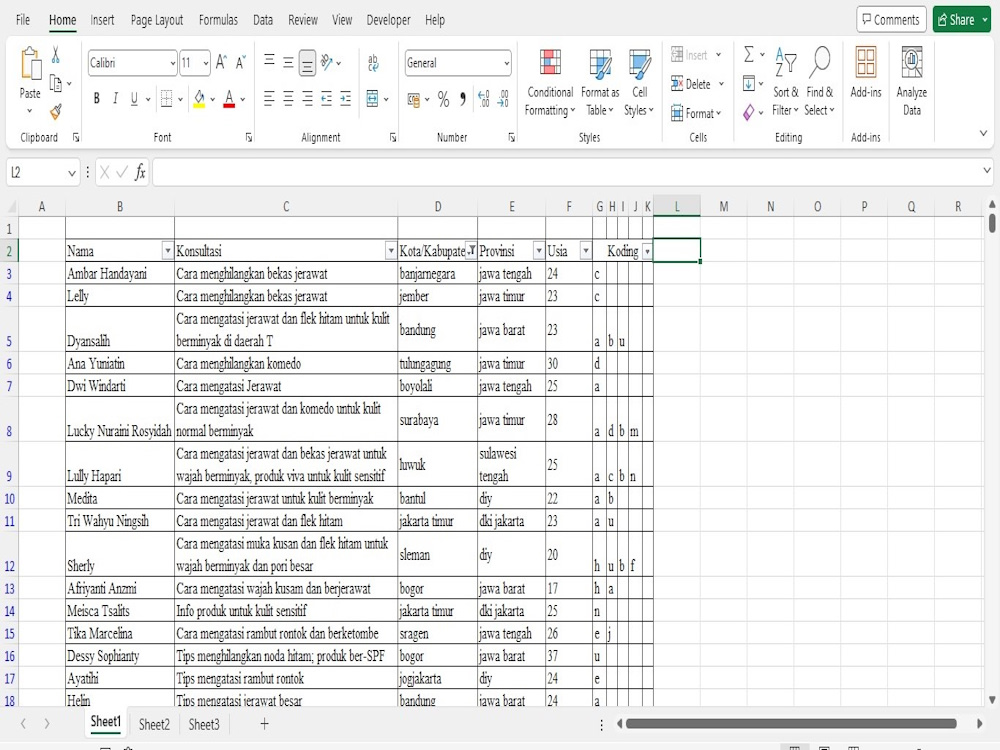
Task: Apply yellow Fill Color
Action: [x=199, y=99]
